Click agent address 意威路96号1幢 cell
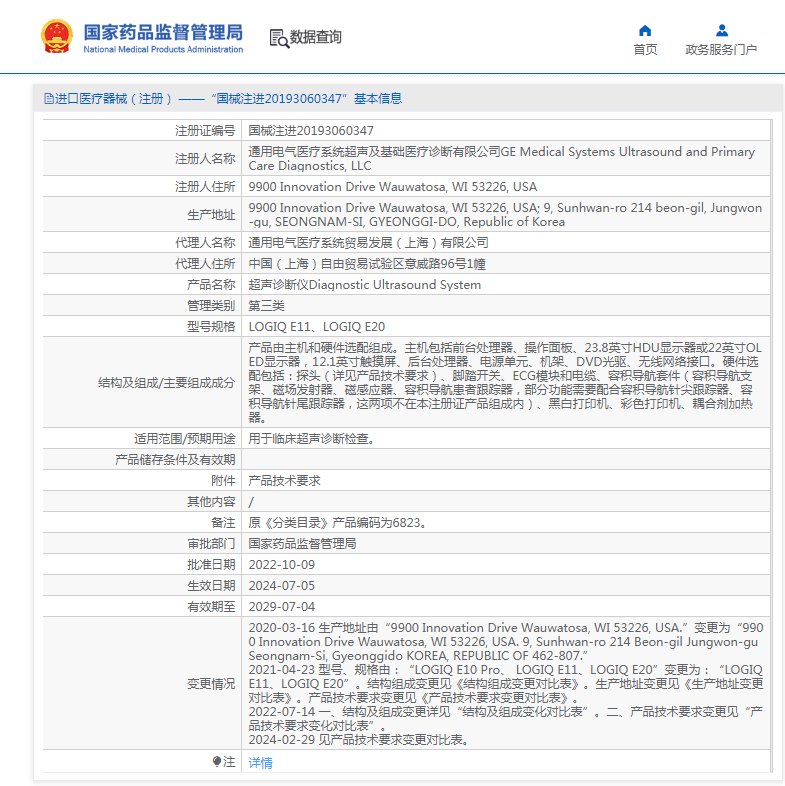 point(506,264)
